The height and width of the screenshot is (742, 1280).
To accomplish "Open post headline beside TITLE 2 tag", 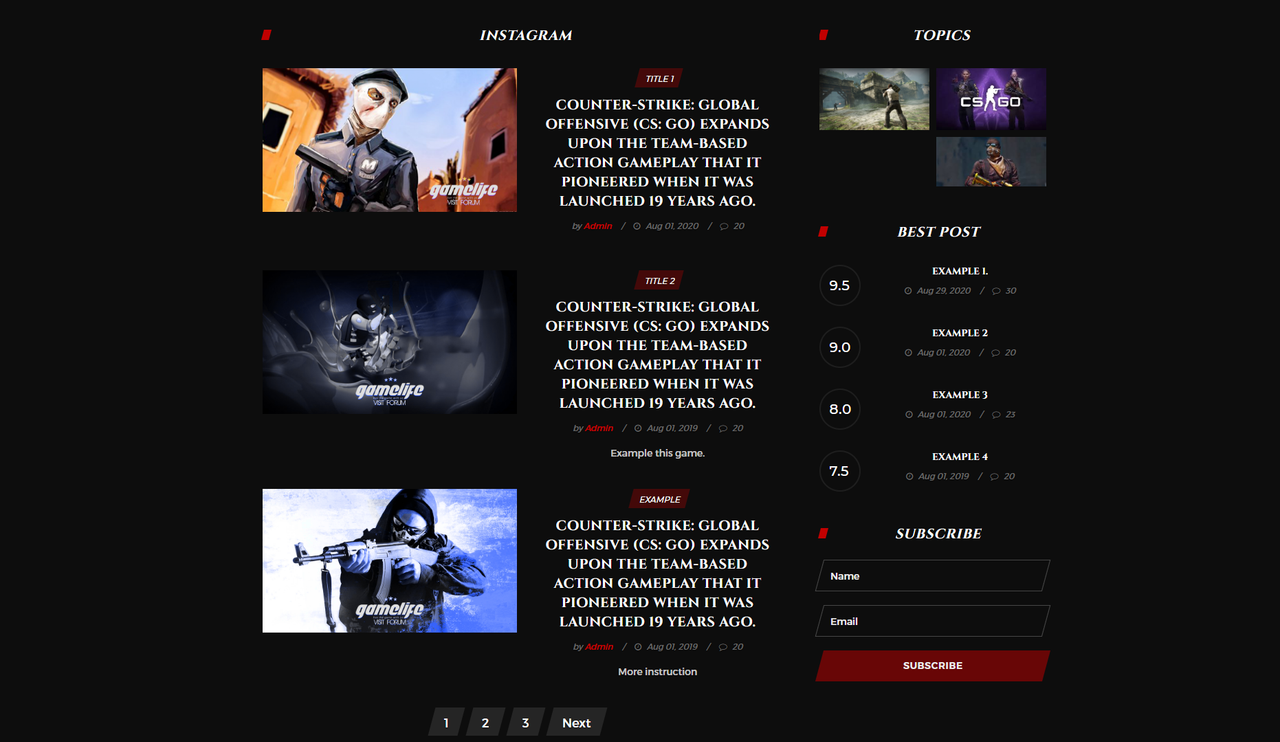I will 657,355.
